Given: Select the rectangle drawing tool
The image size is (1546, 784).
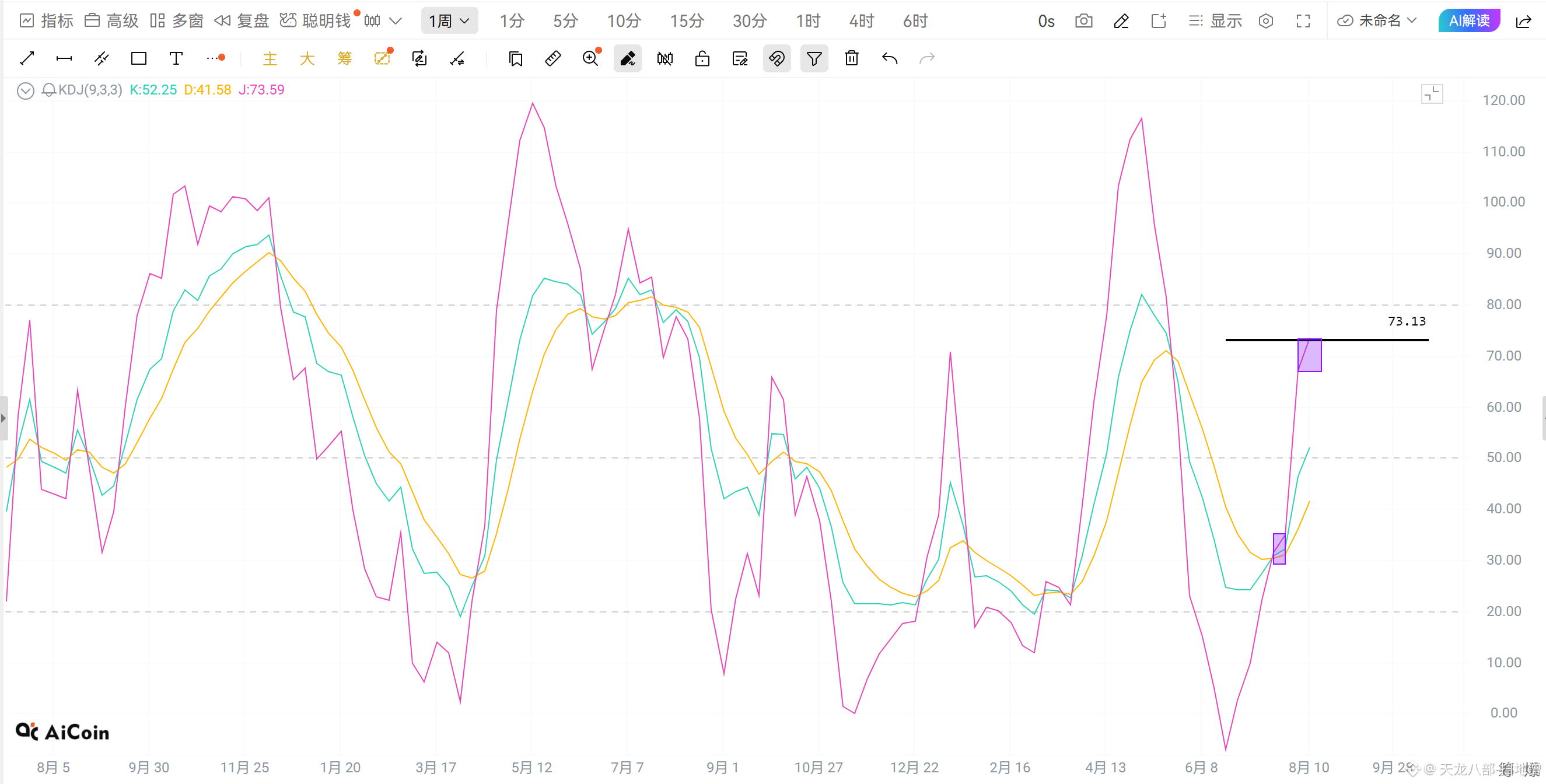Looking at the screenshot, I should click(139, 58).
